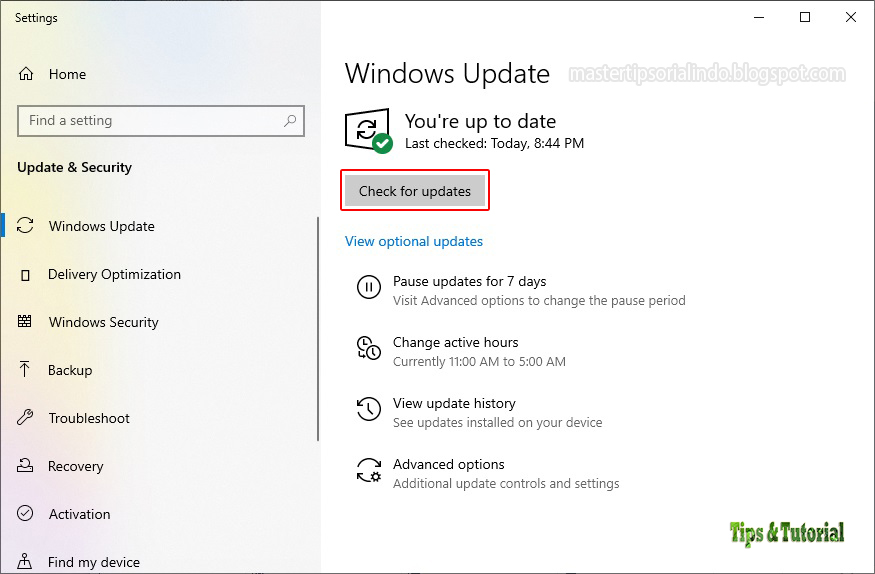Viewport: 875px width, 574px height.
Task: Click the pause circle icon
Action: 368,287
